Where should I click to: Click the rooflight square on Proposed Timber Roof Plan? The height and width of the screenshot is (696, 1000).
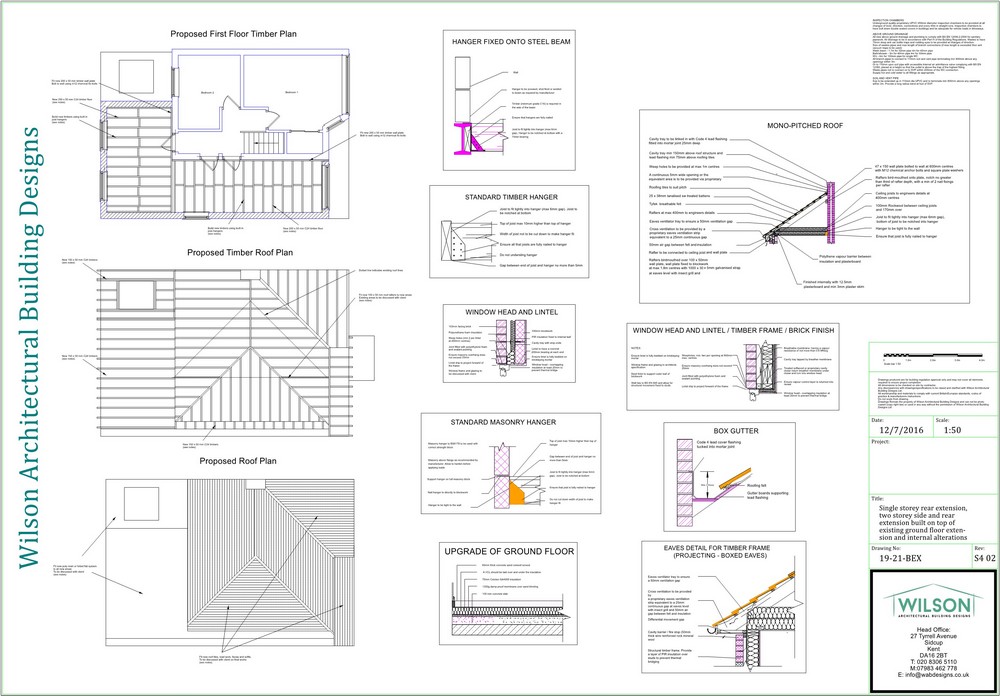click(x=136, y=295)
